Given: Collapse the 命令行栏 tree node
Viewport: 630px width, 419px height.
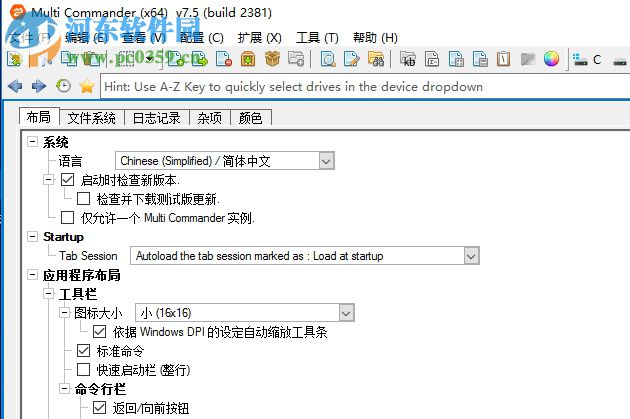Looking at the screenshot, I should point(64,388).
